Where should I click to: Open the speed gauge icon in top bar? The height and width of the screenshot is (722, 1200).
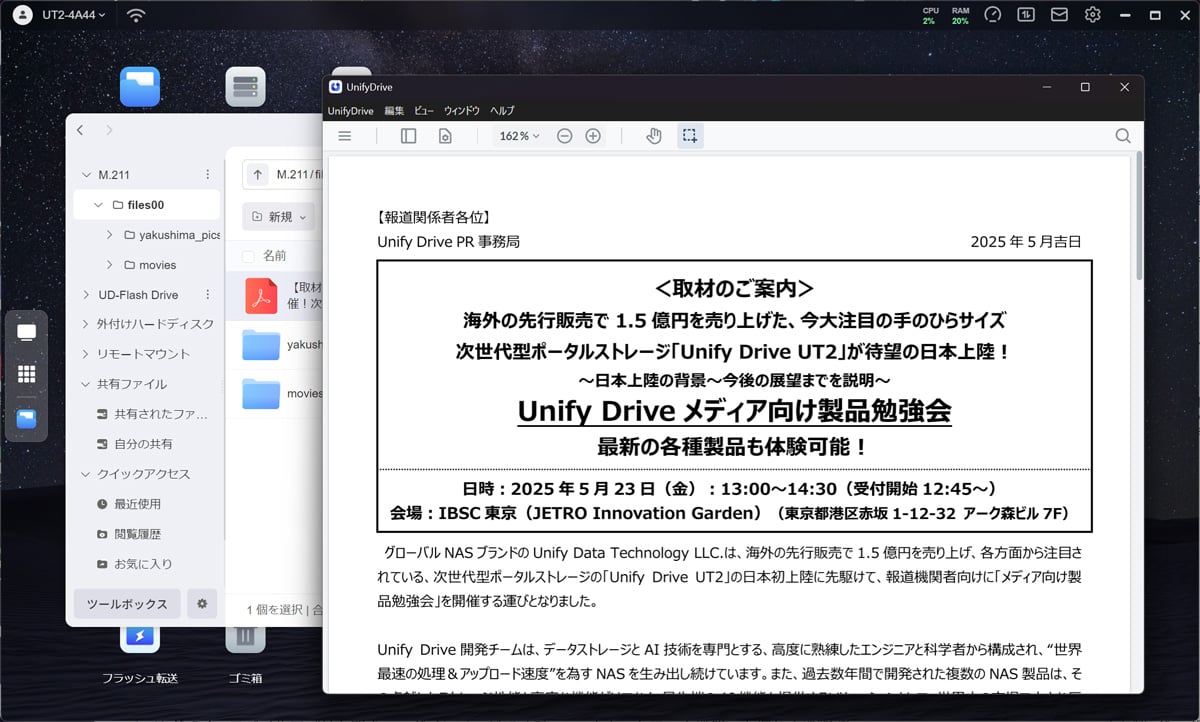[x=993, y=15]
